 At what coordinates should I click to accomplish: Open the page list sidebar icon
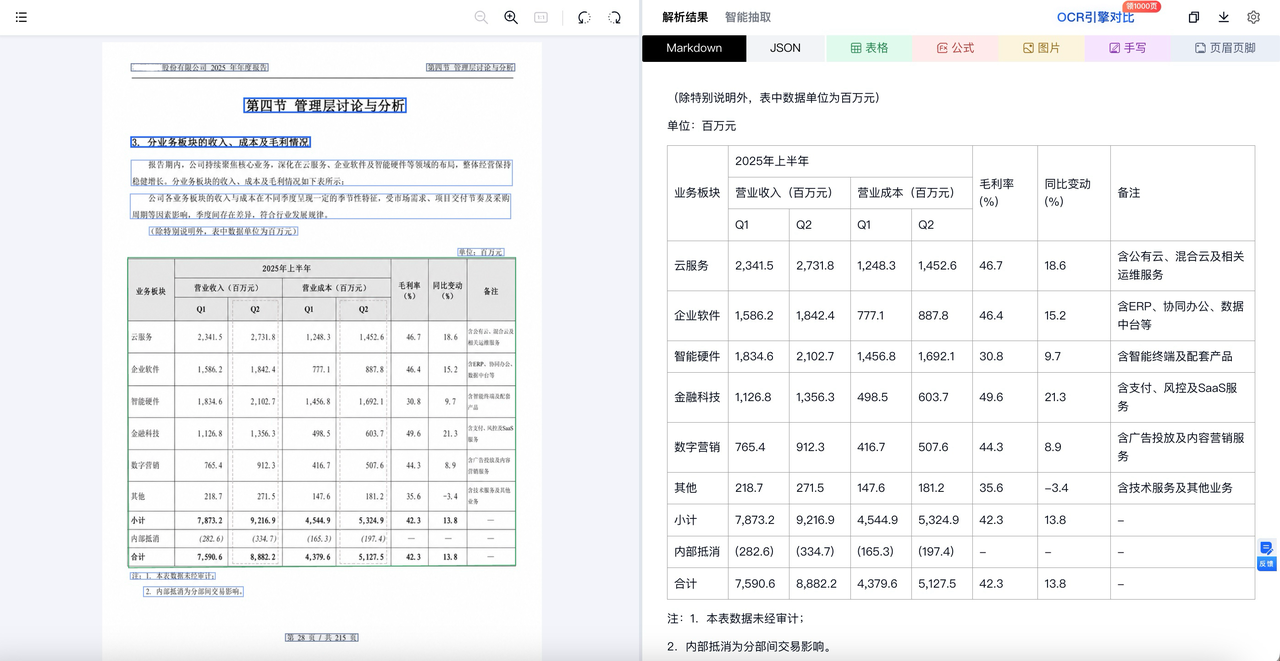21,17
